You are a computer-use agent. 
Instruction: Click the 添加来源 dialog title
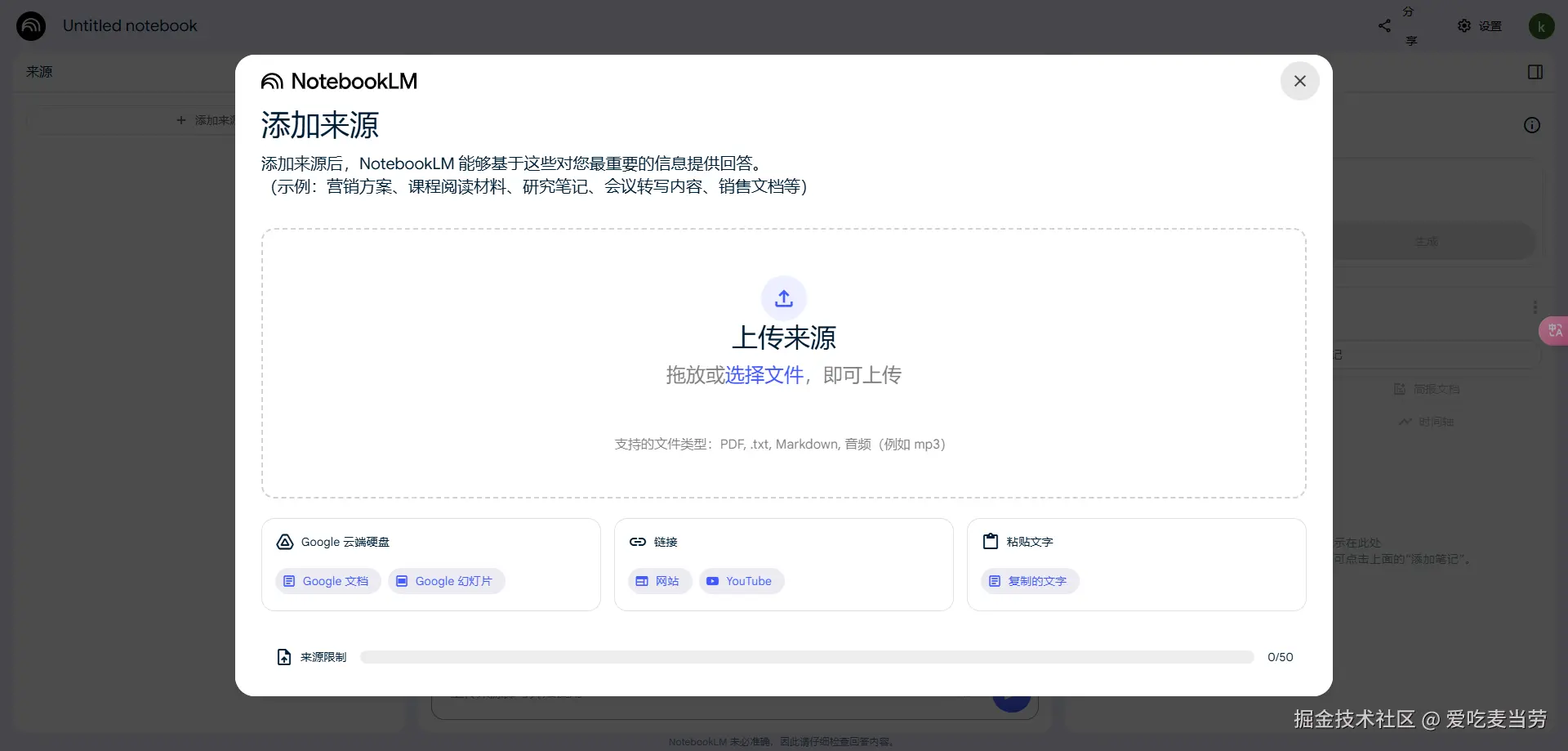pyautogui.click(x=320, y=126)
